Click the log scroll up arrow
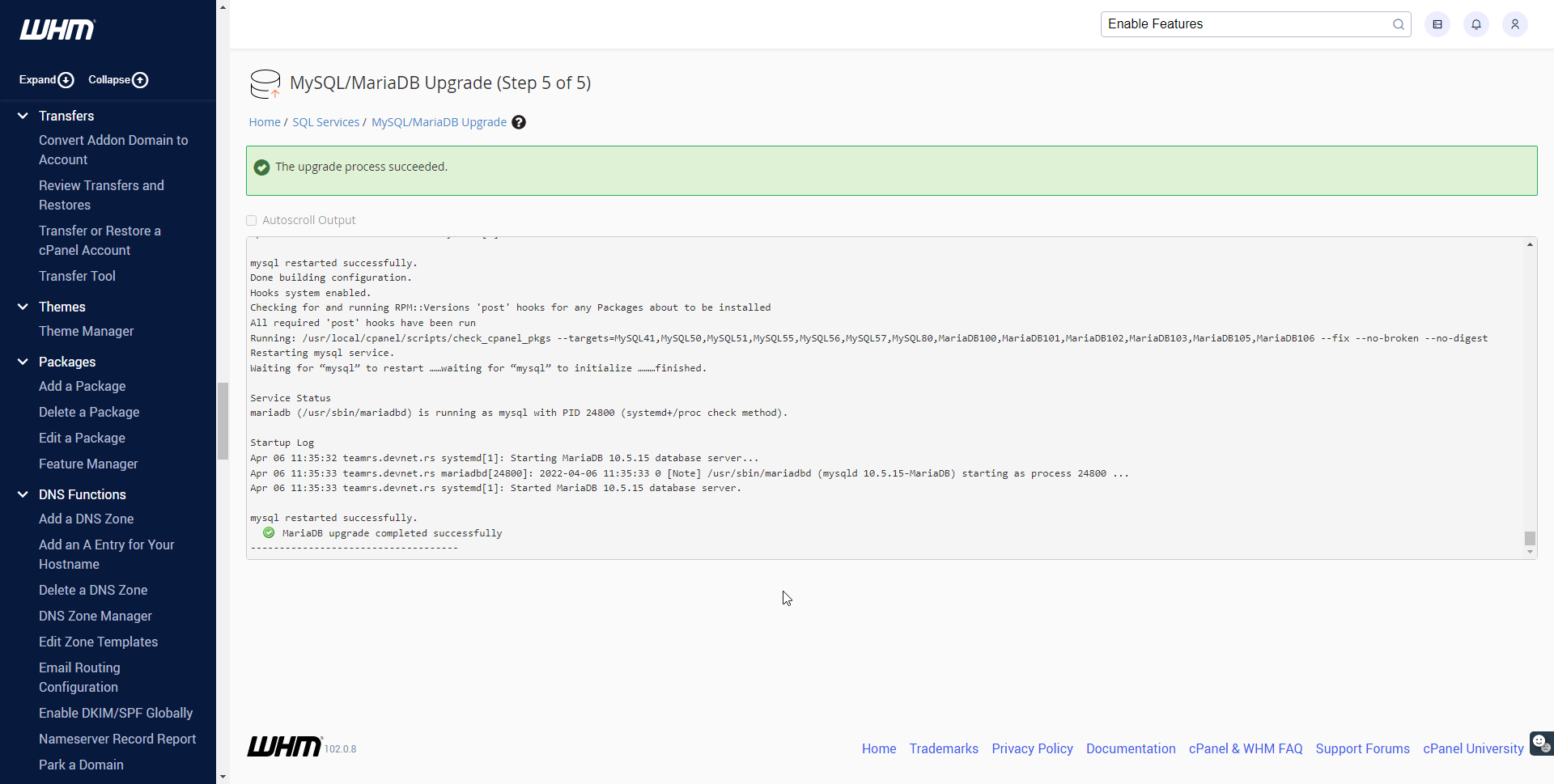1554x784 pixels. pos(1530,244)
